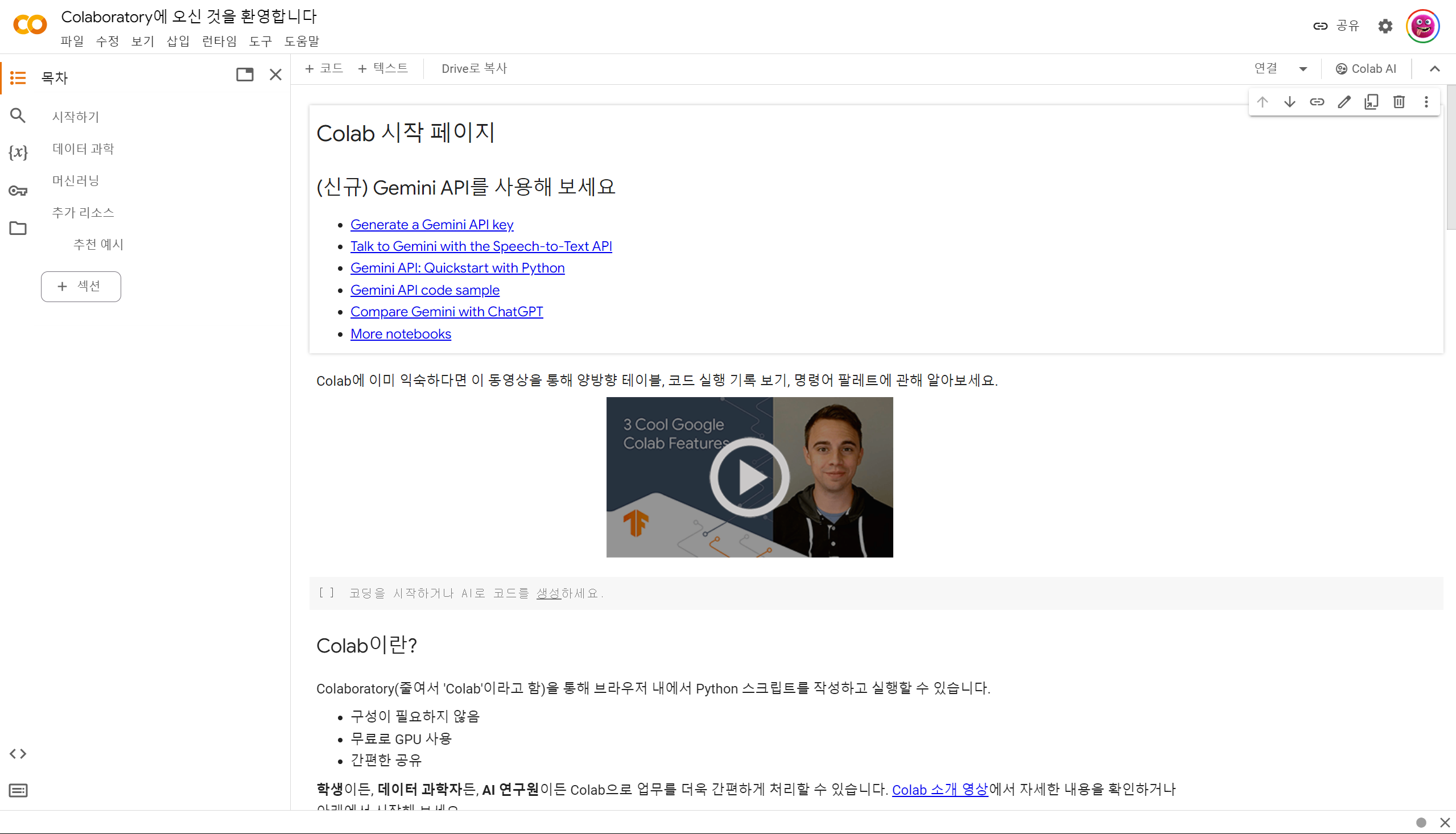This screenshot has height=834, width=1456.
Task: Open the variables {x} panel
Action: (18, 152)
